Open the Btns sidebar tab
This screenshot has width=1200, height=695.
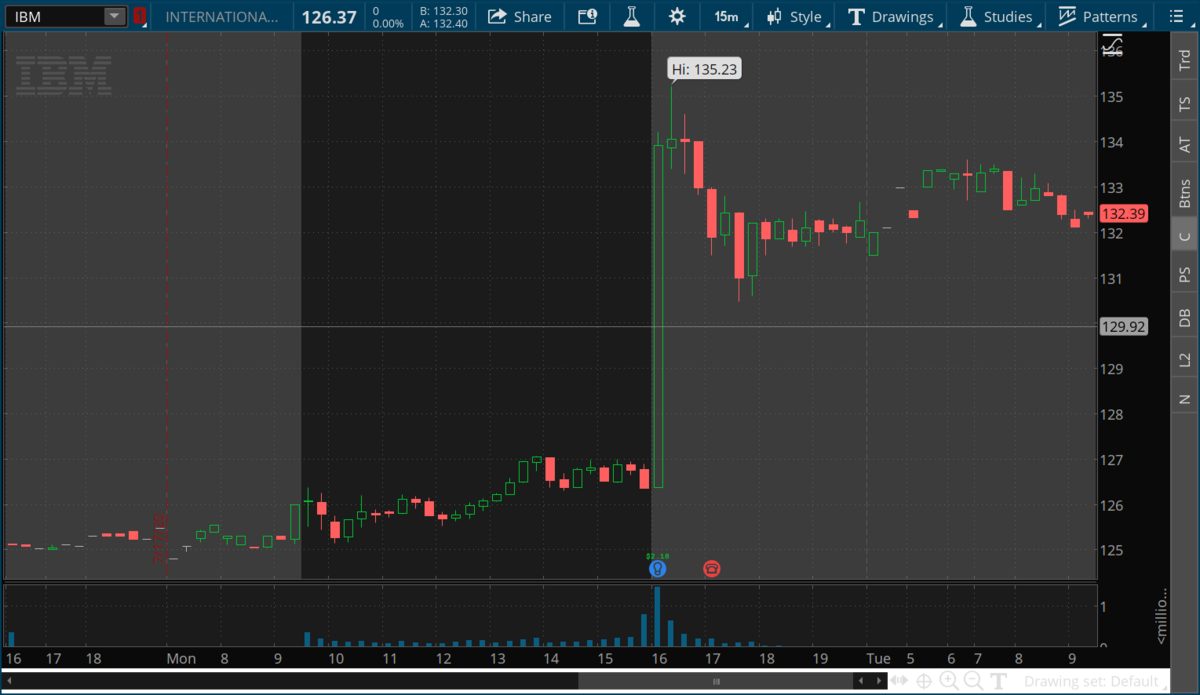(1185, 192)
